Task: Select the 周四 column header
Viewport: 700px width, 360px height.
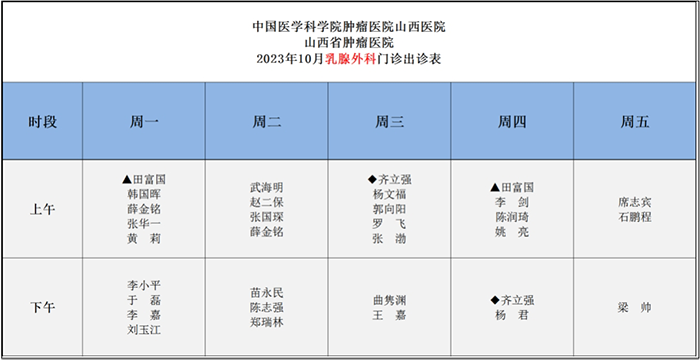Action: coord(512,122)
